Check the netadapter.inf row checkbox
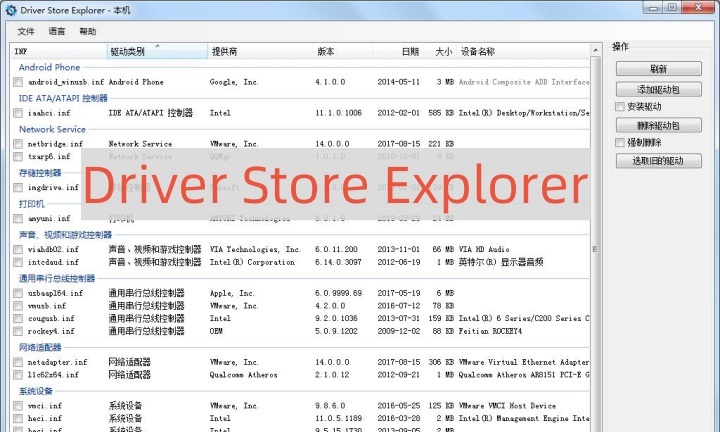The height and width of the screenshot is (432, 720). tap(18, 362)
